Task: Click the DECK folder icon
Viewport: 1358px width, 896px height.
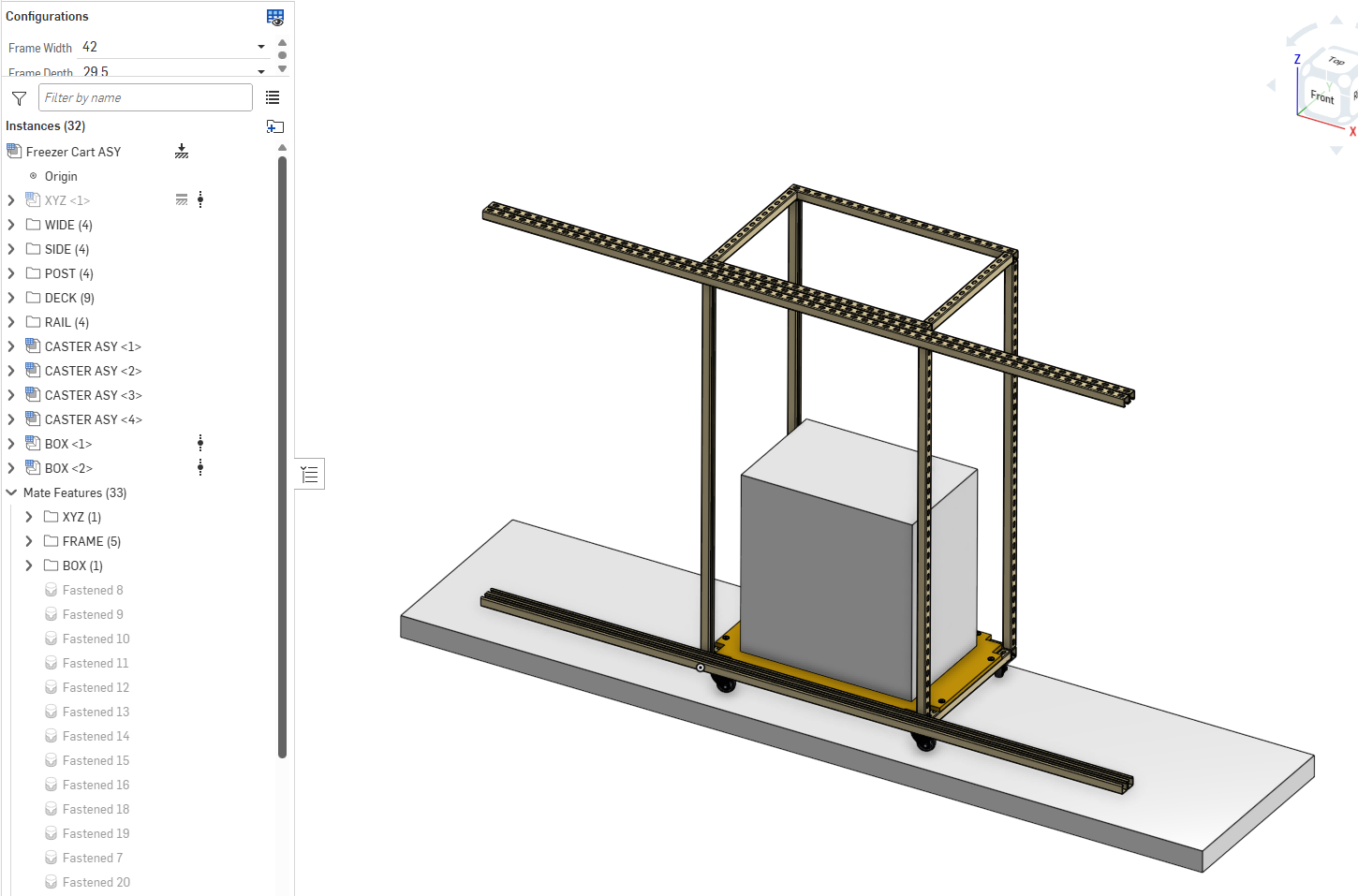Action: pos(33,298)
